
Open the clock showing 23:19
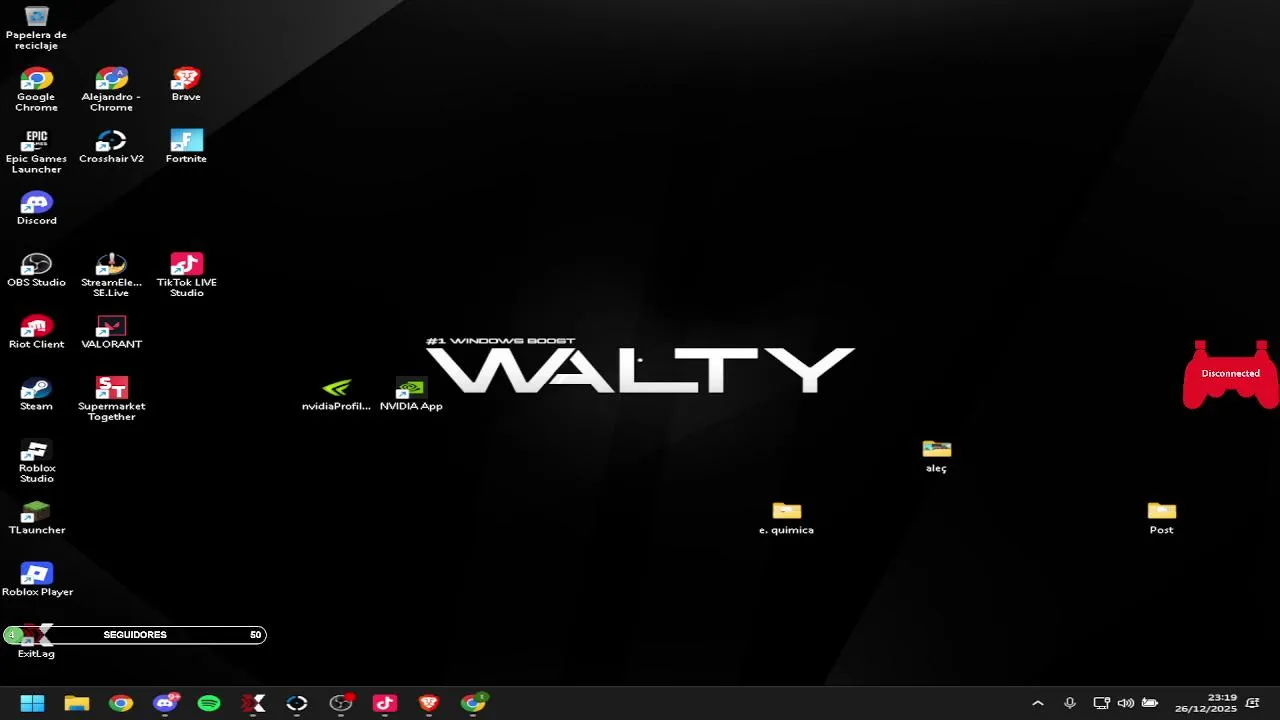[x=1206, y=703]
